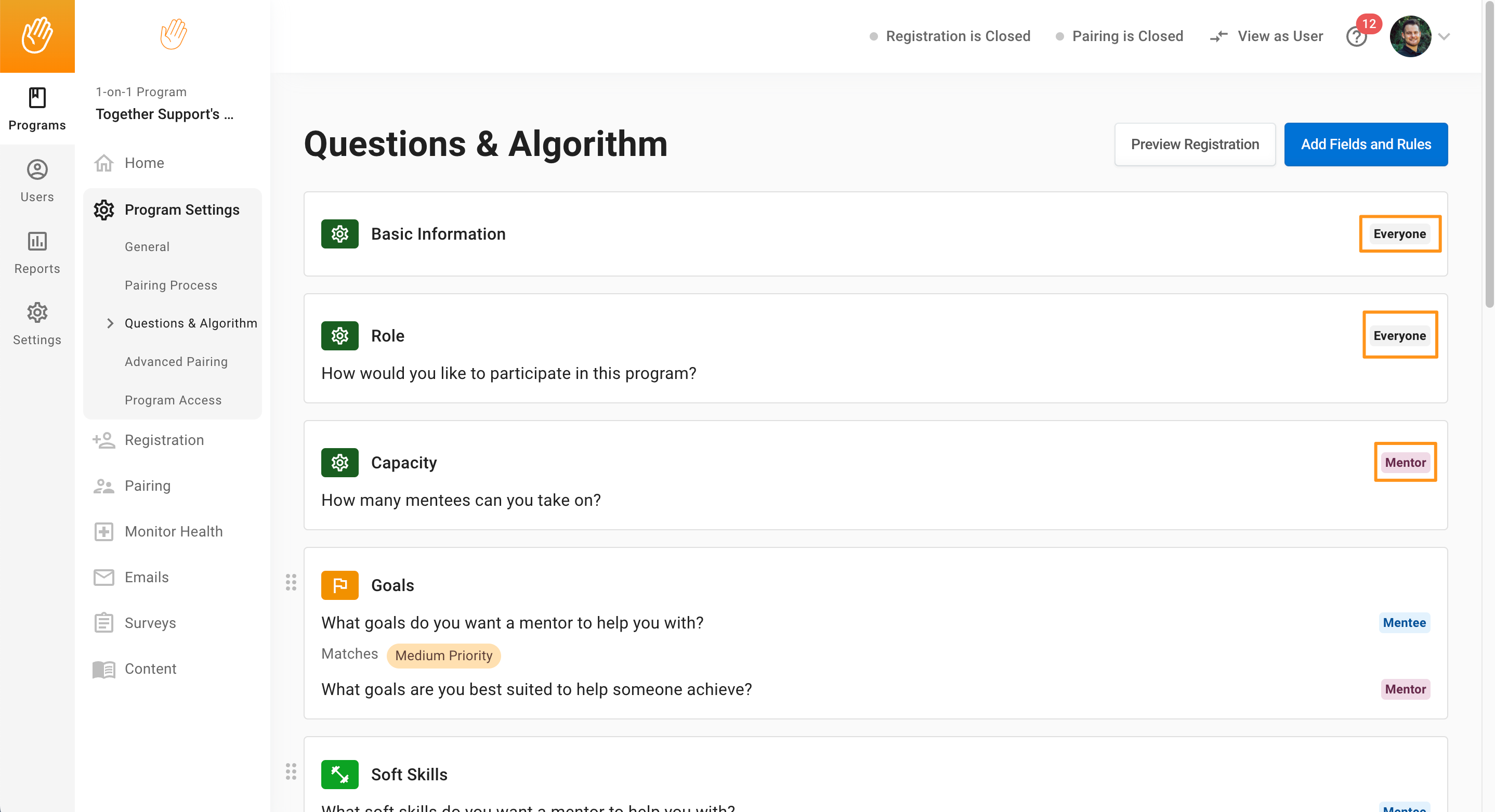
Task: Click the View as User swap icon
Action: pyautogui.click(x=1219, y=36)
